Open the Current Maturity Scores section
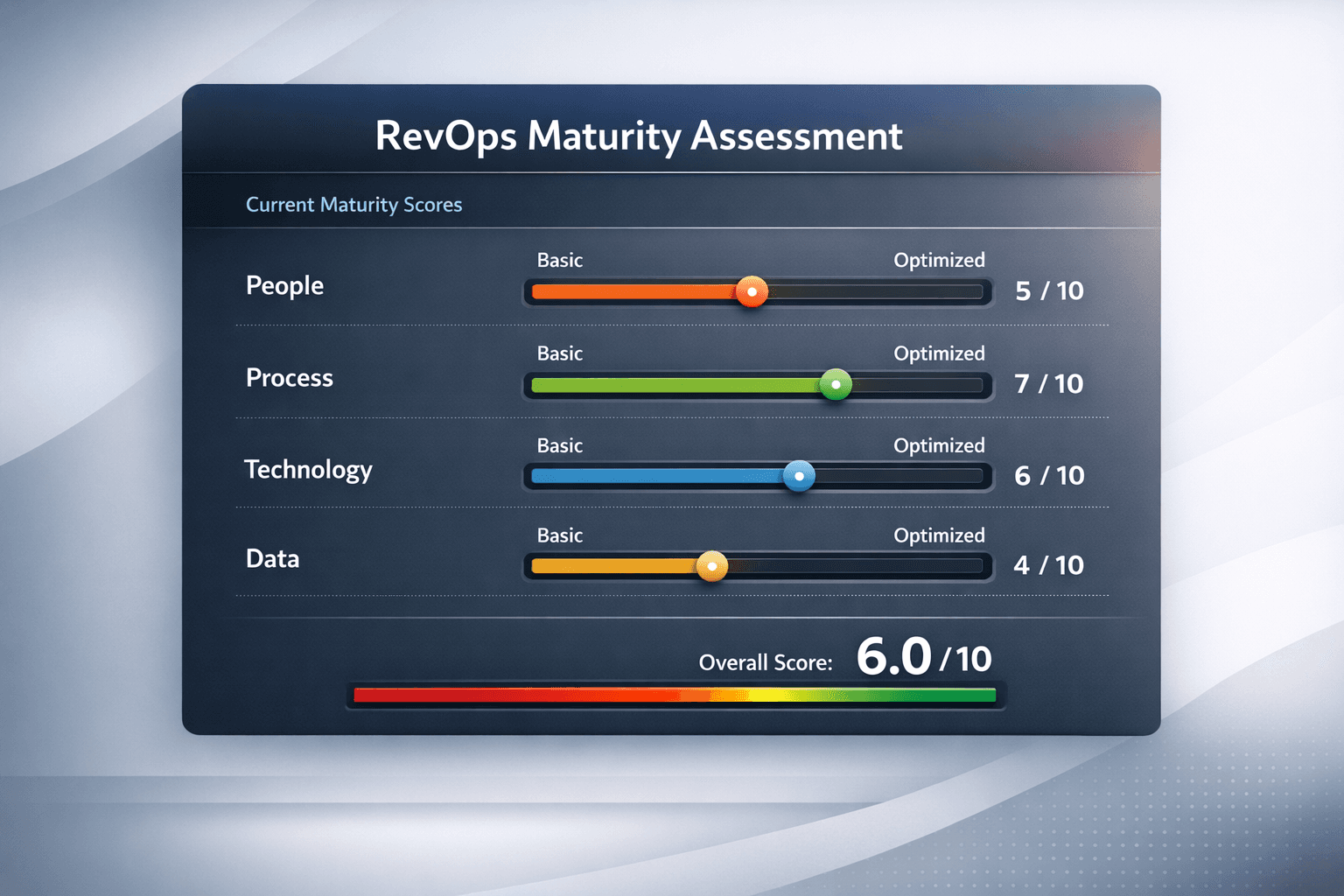 coord(353,204)
